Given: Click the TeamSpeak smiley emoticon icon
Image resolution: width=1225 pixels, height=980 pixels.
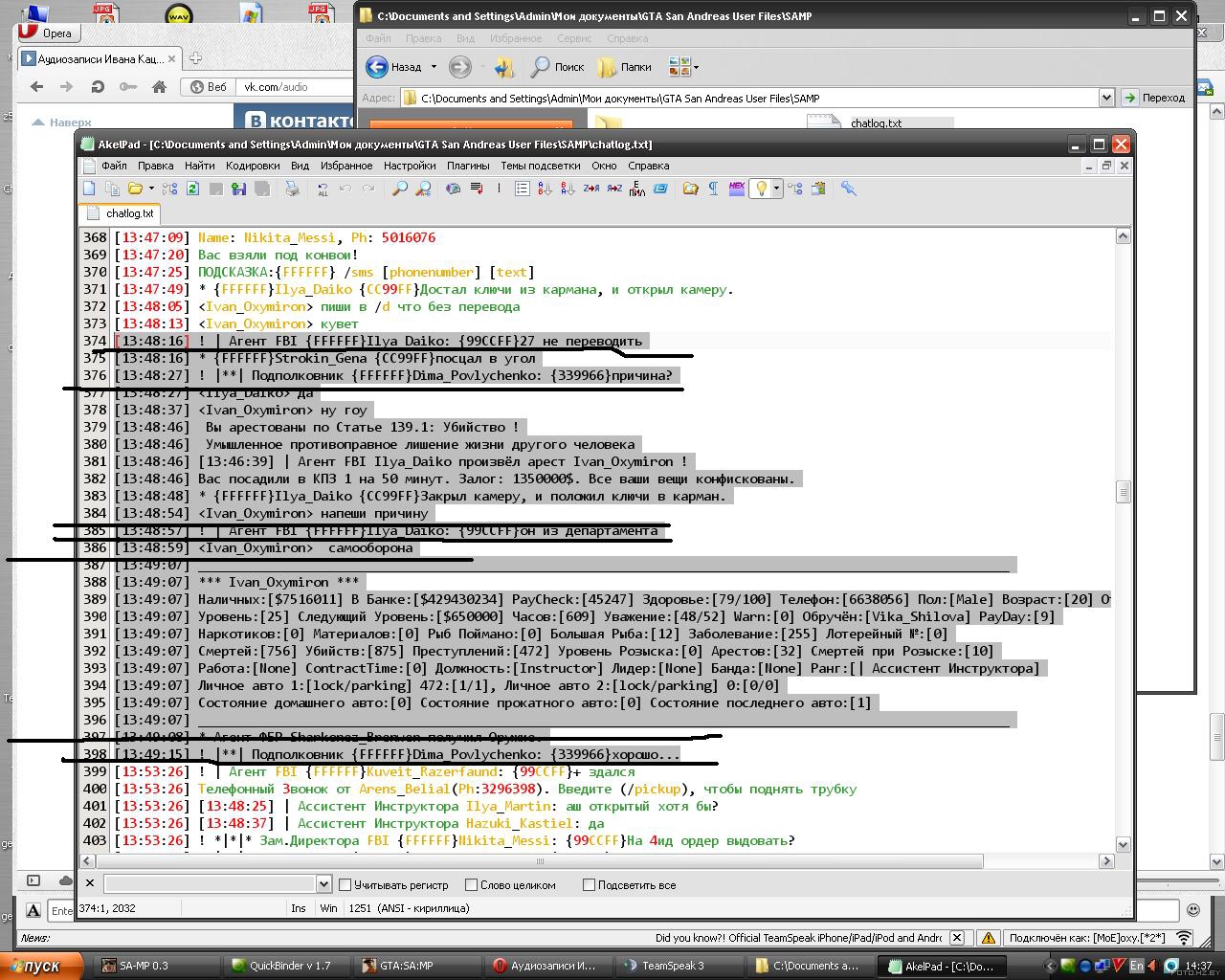Looking at the screenshot, I should tap(1193, 910).
